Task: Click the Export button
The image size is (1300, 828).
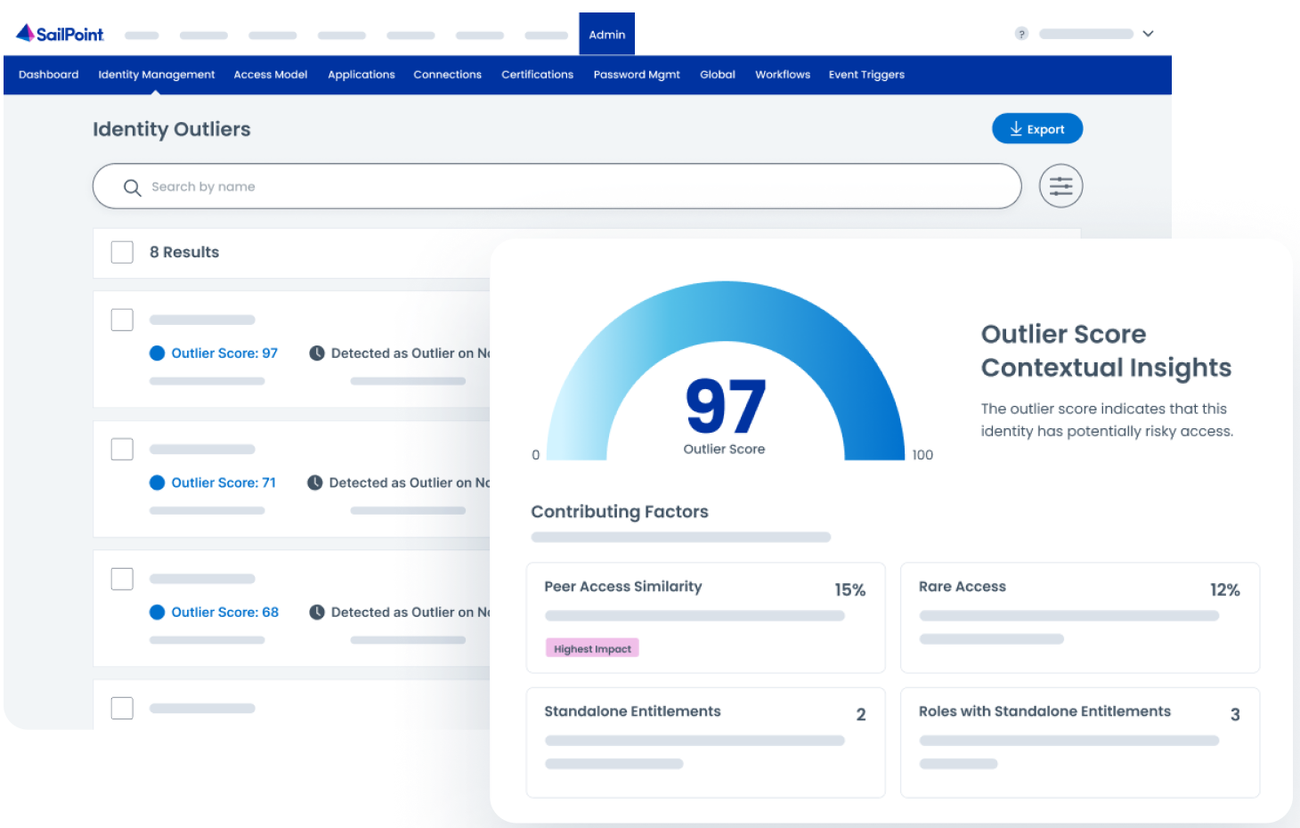Action: 1037,129
